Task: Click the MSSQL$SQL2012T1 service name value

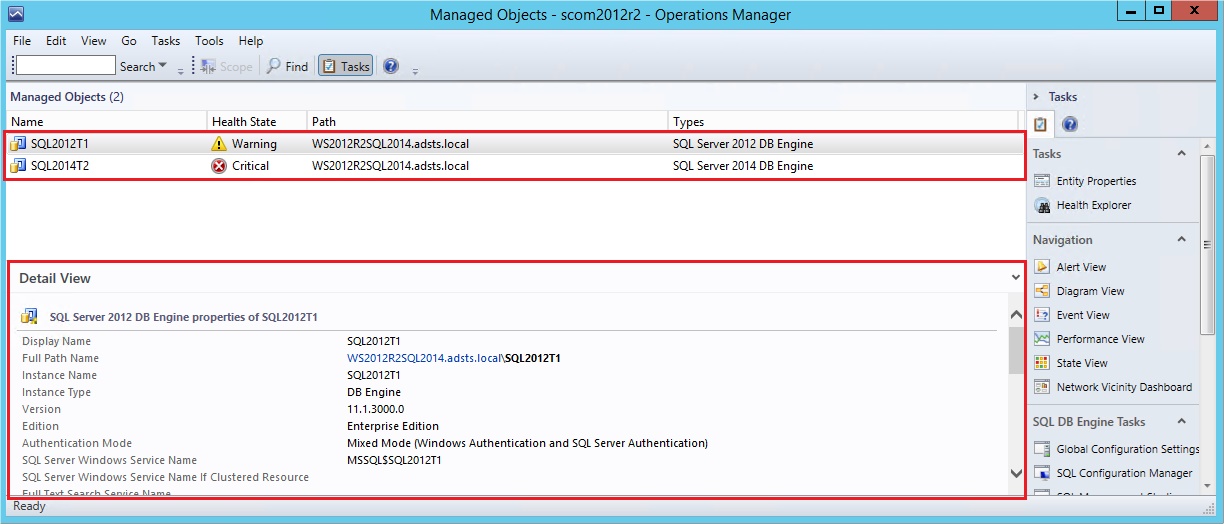Action: [x=394, y=460]
